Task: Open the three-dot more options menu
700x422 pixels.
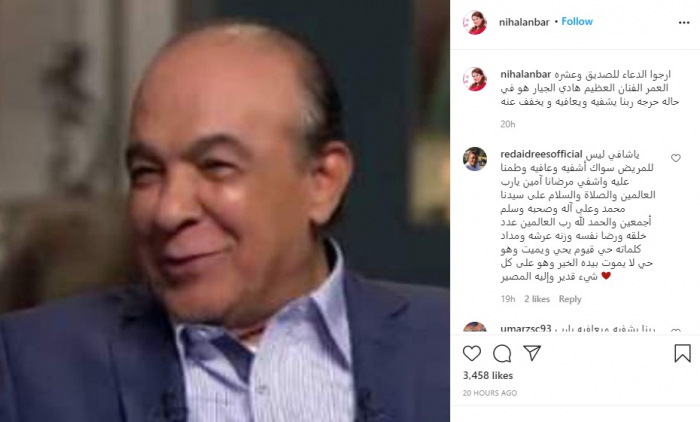Action: [x=683, y=23]
